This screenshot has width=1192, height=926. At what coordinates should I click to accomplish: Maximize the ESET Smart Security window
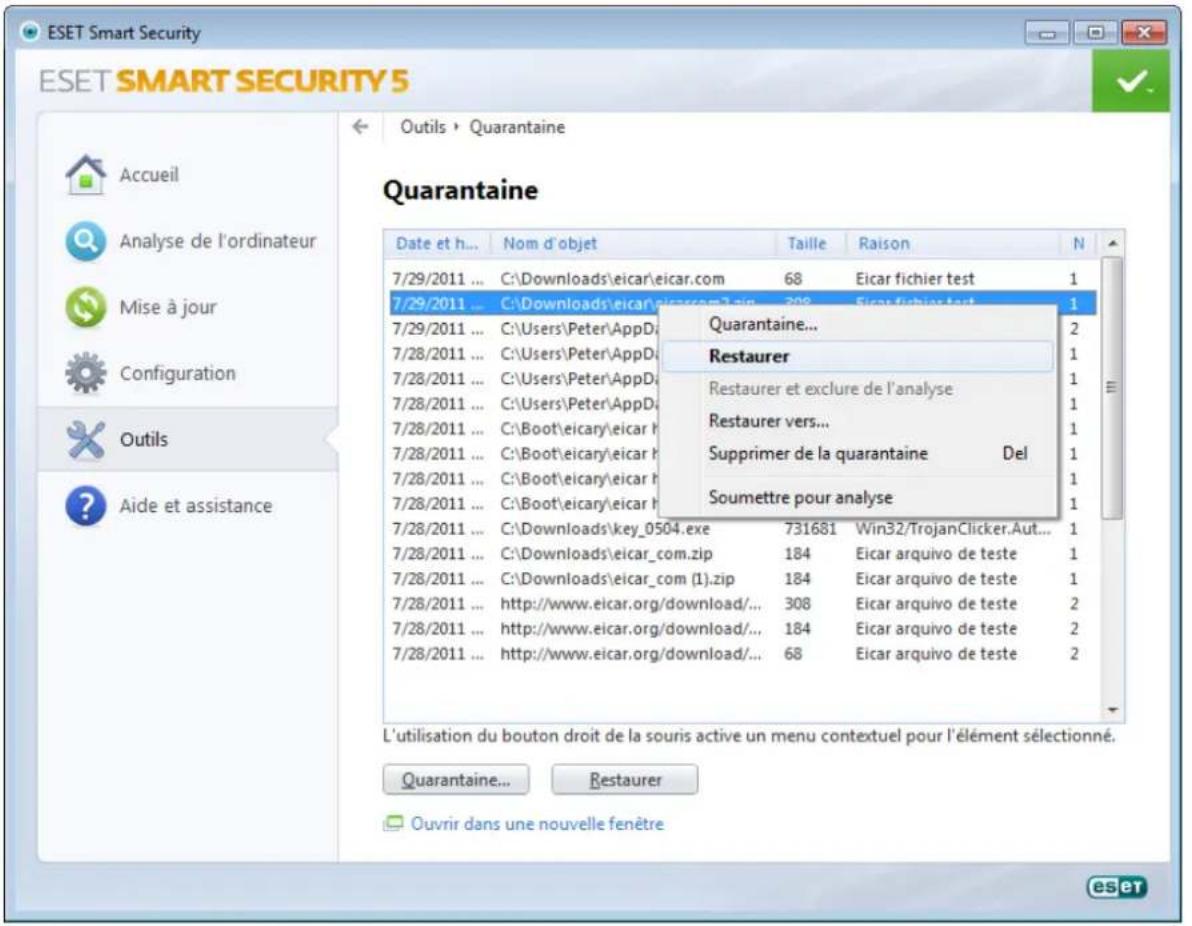[x=1095, y=33]
